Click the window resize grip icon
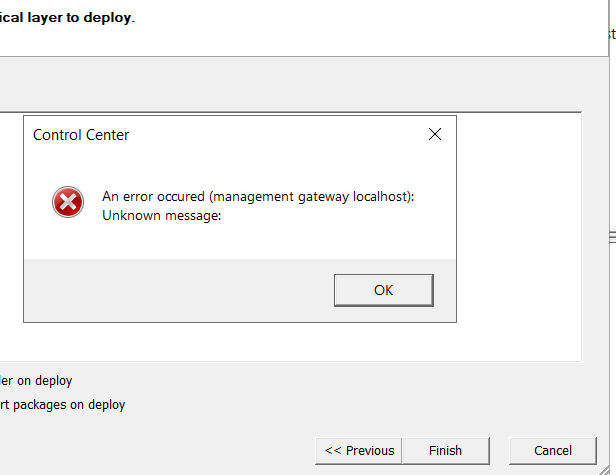 (609, 470)
